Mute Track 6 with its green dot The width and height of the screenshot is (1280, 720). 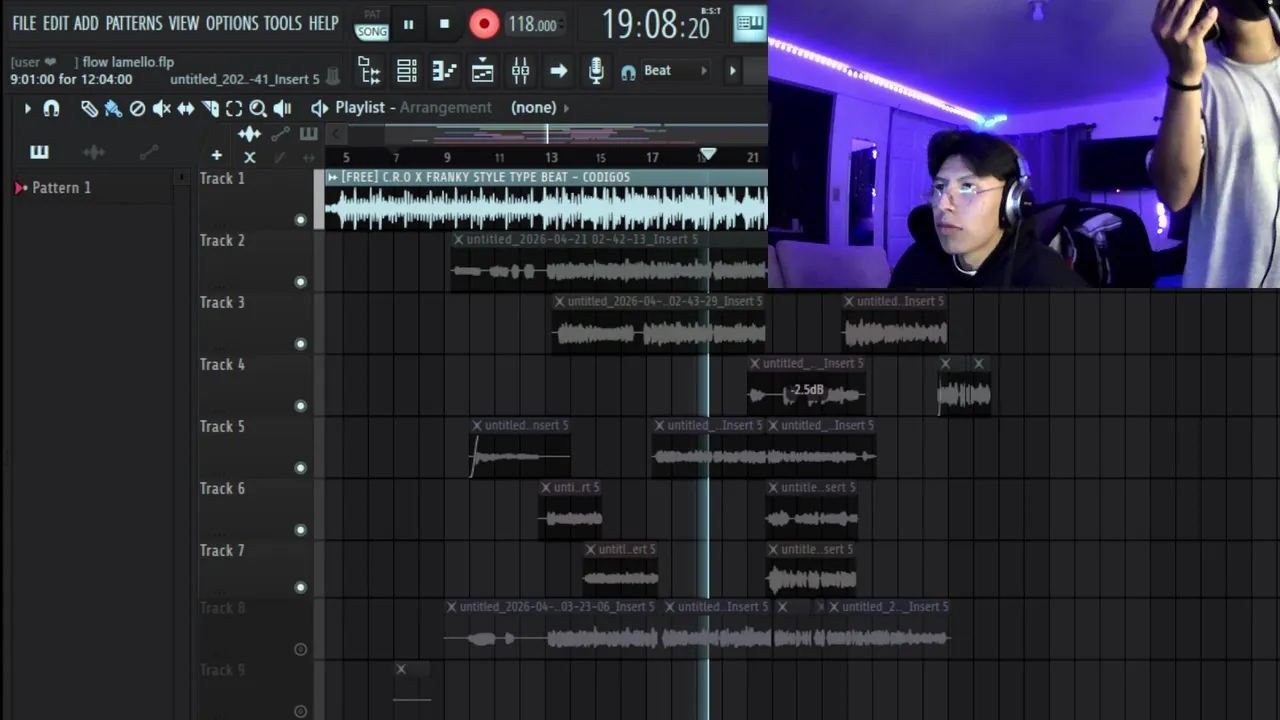point(300,530)
